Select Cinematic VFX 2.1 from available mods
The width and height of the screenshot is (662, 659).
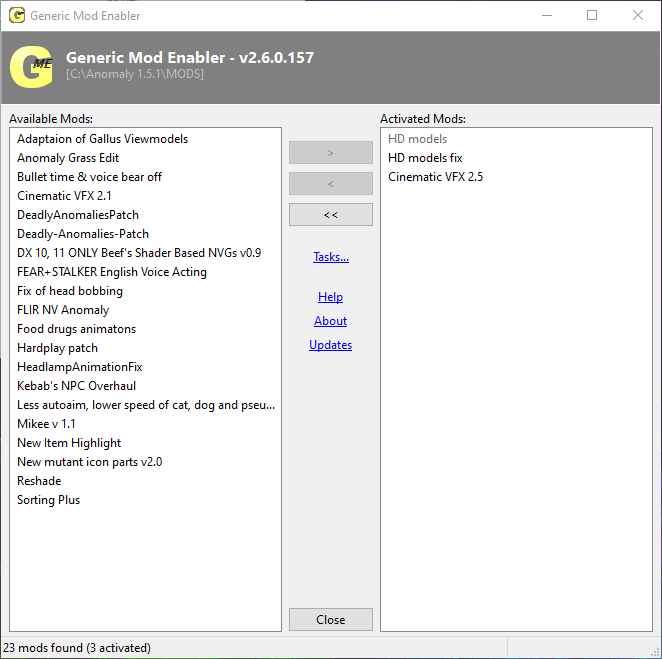coord(64,196)
